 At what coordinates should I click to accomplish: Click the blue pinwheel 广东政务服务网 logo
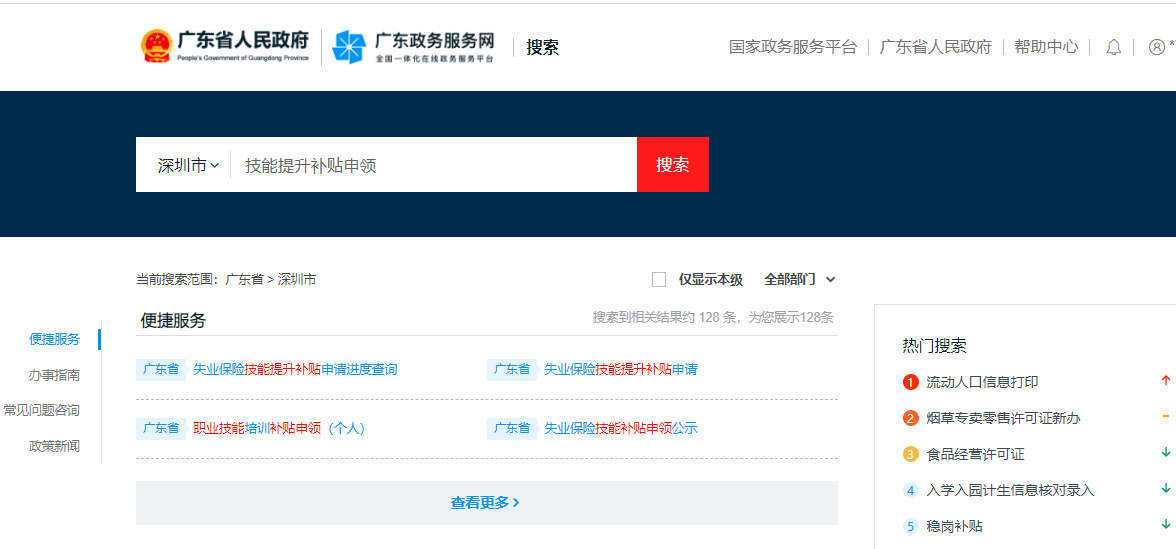point(350,47)
